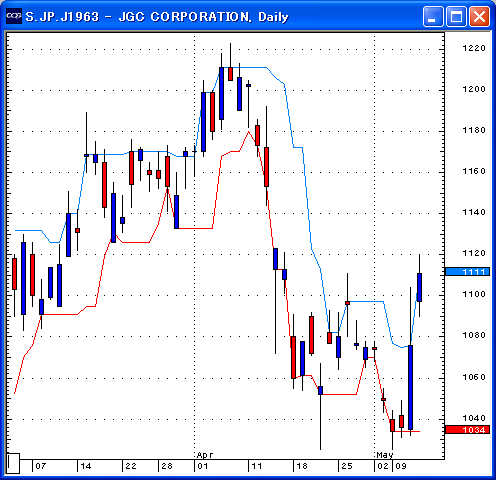Click the small box at bottom-left corner

click(x=13, y=463)
